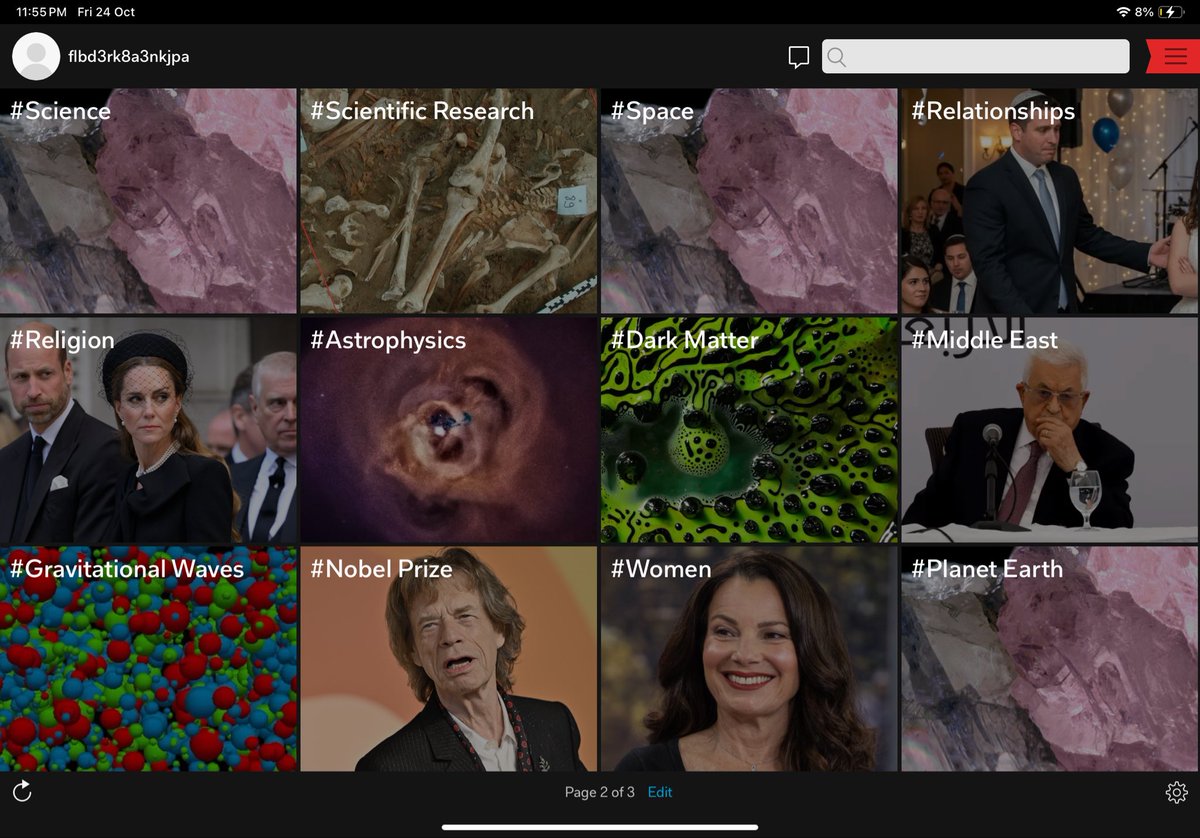This screenshot has height=838, width=1200.
Task: Tap the Edit link in footer
Action: pos(660,792)
